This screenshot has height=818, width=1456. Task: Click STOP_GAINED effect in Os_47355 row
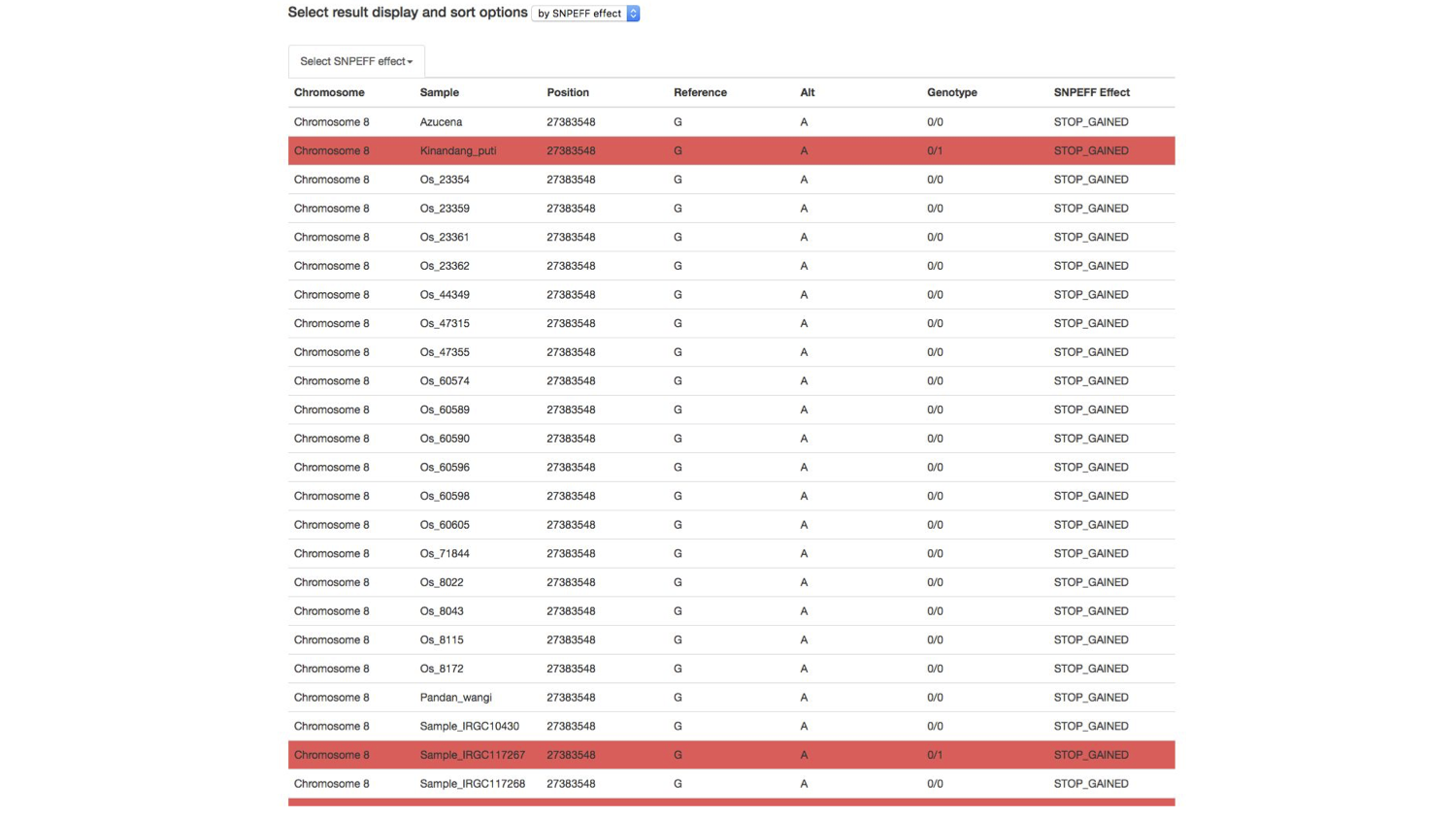click(x=1091, y=352)
